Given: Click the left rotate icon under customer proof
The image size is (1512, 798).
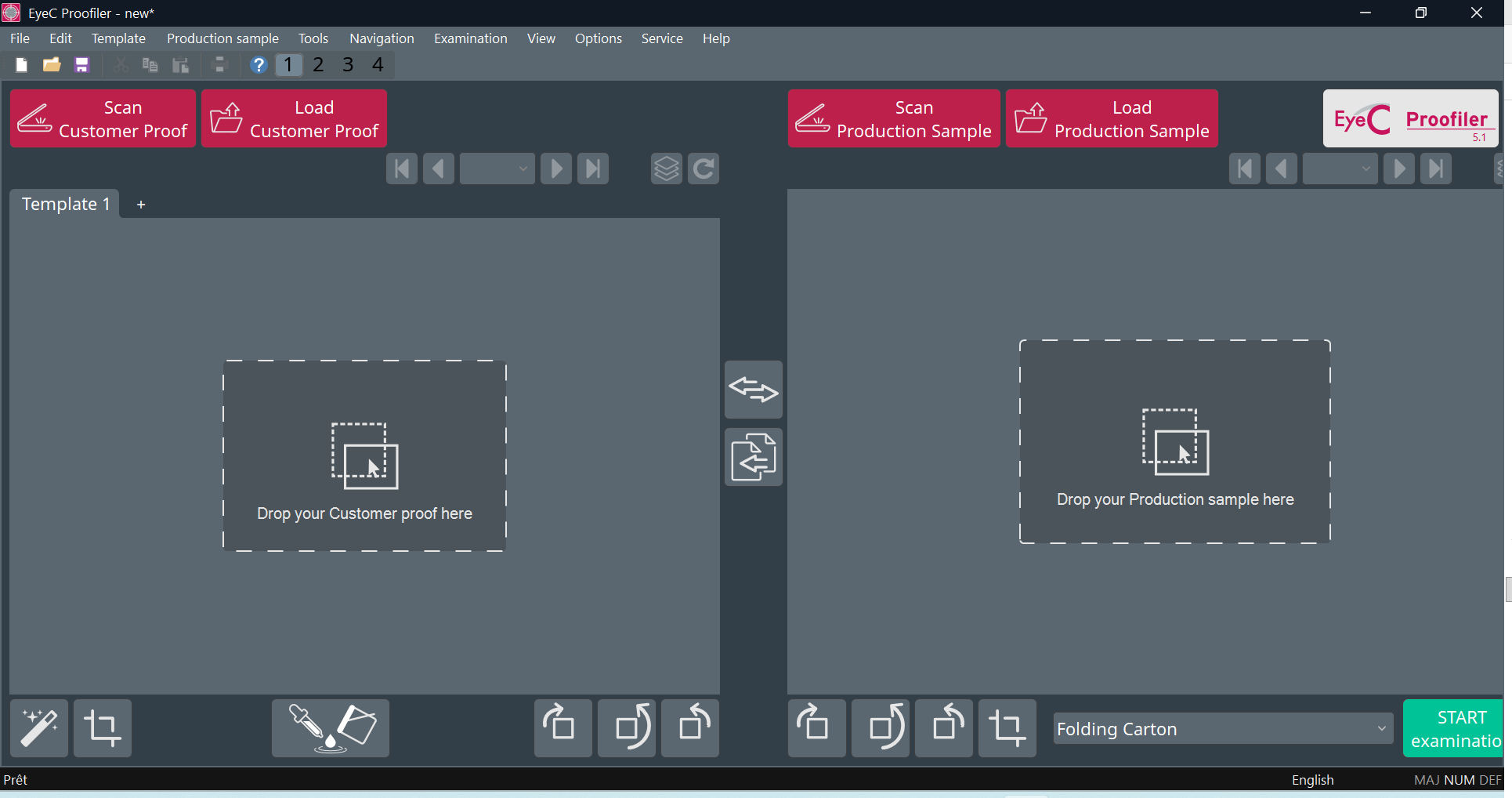Looking at the screenshot, I should [x=563, y=728].
